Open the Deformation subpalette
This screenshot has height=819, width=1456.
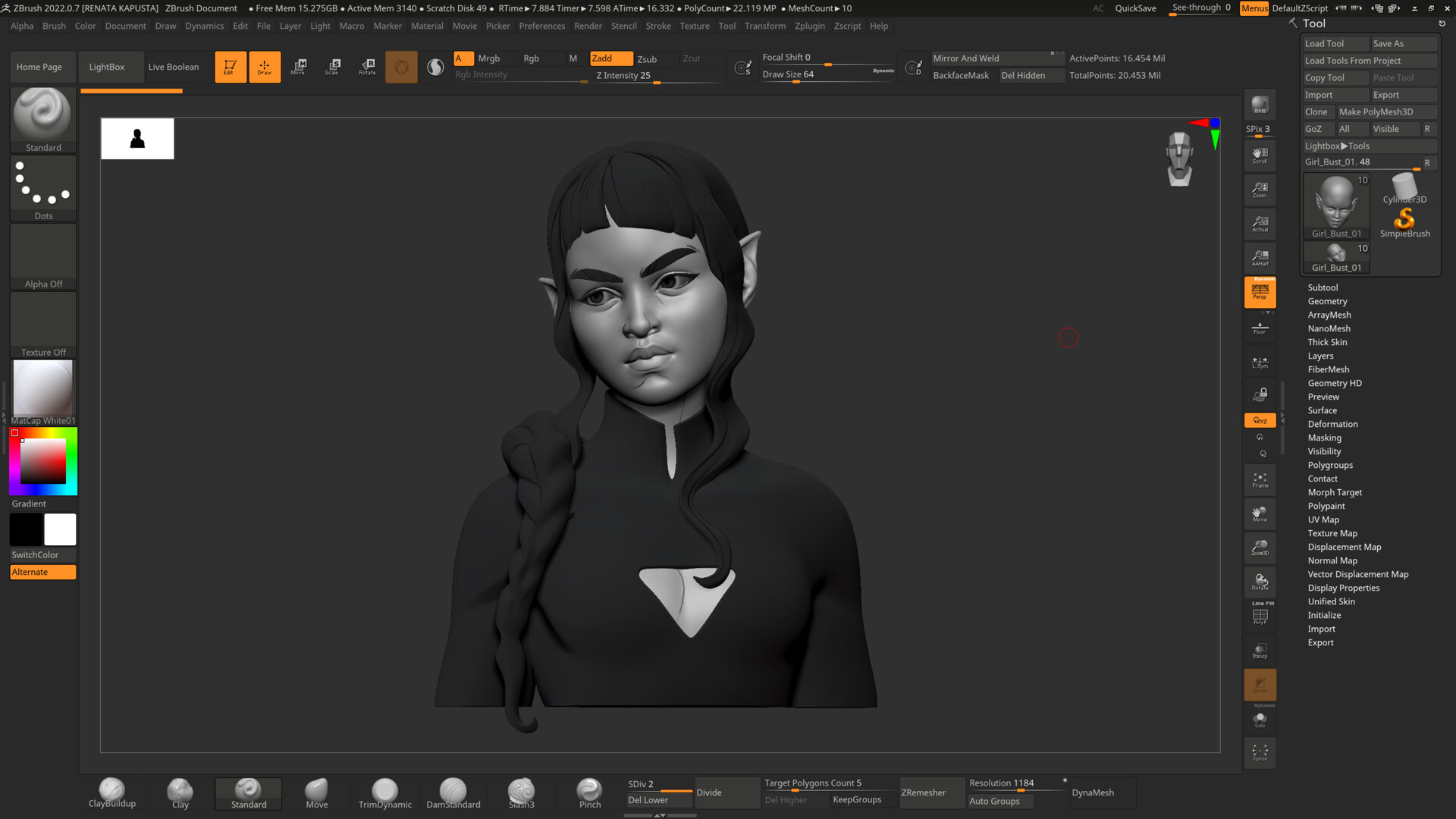(x=1332, y=424)
